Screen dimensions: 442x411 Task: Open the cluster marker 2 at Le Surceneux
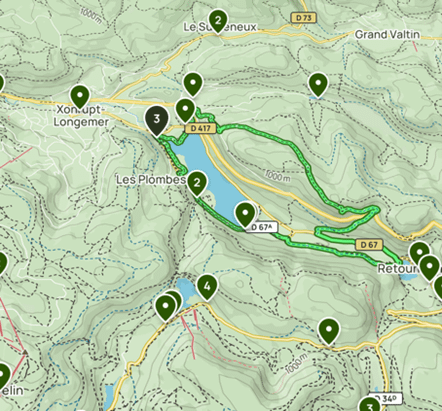(218, 21)
